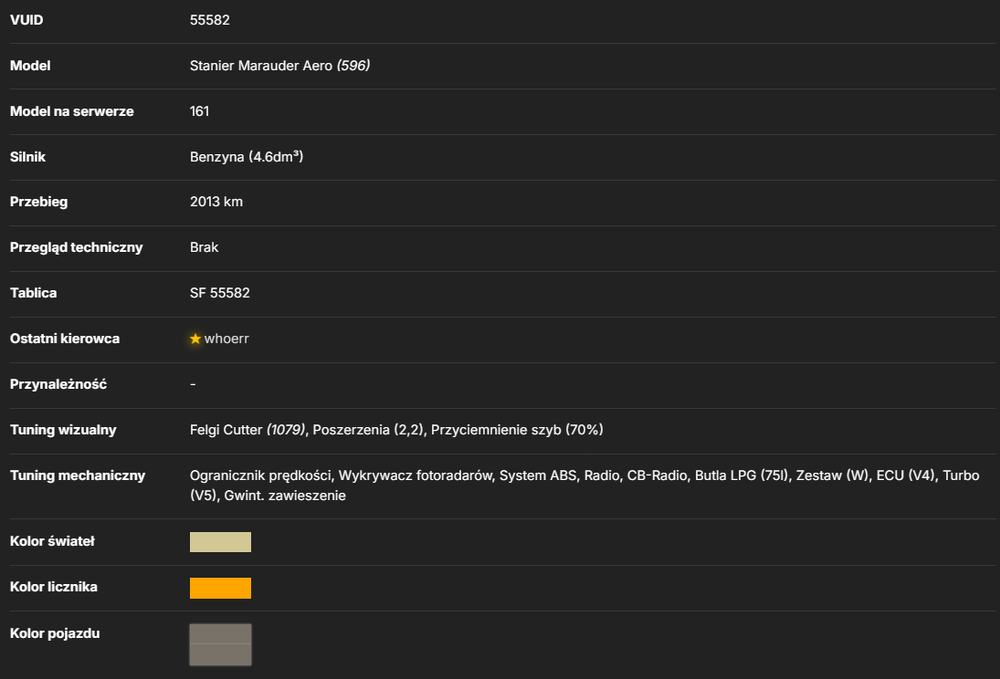
Task: Click the Przegląd techniczny value Brak
Action: point(204,247)
